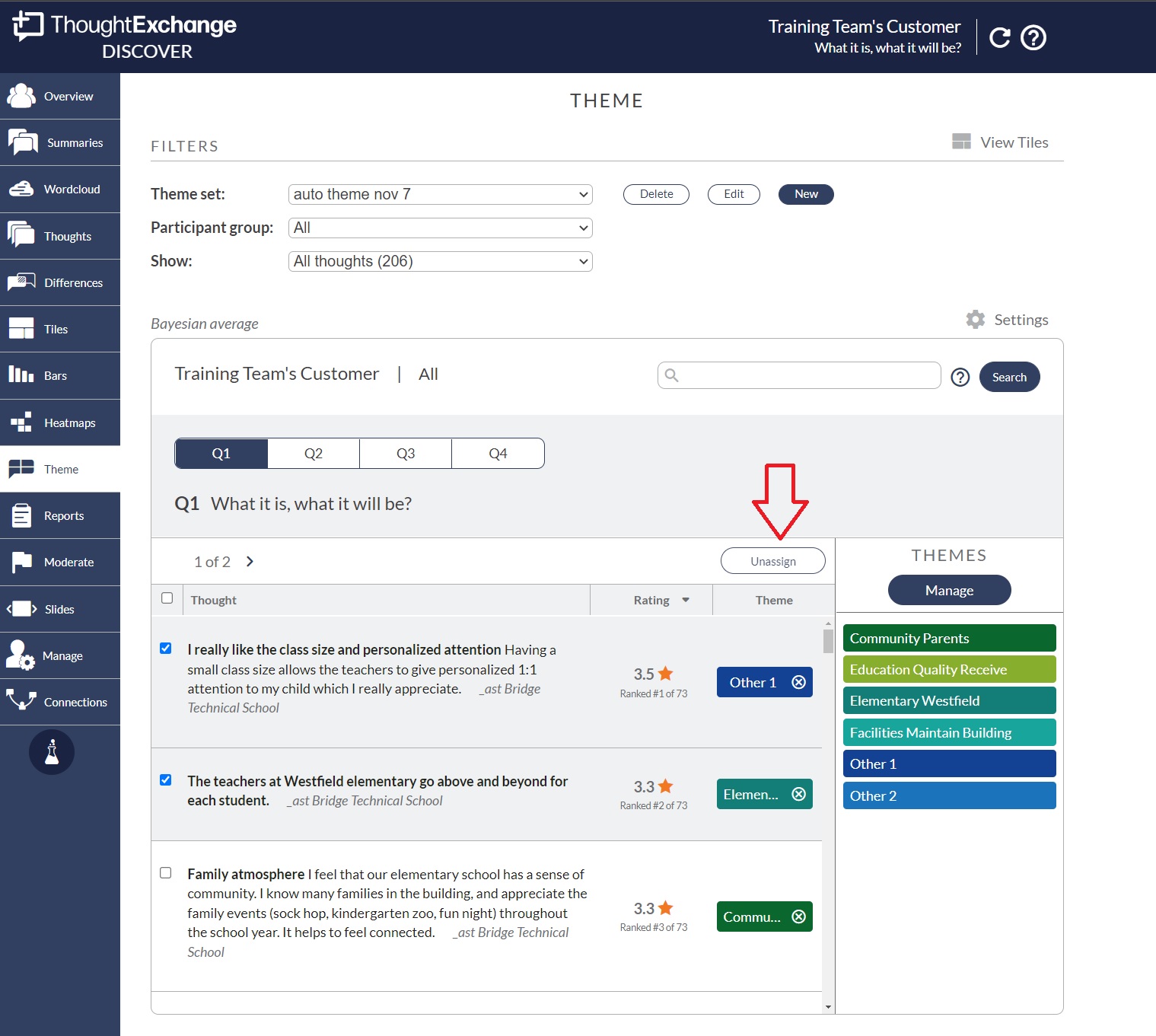Switch to Q1 tab
The width and height of the screenshot is (1156, 1036).
point(221,453)
